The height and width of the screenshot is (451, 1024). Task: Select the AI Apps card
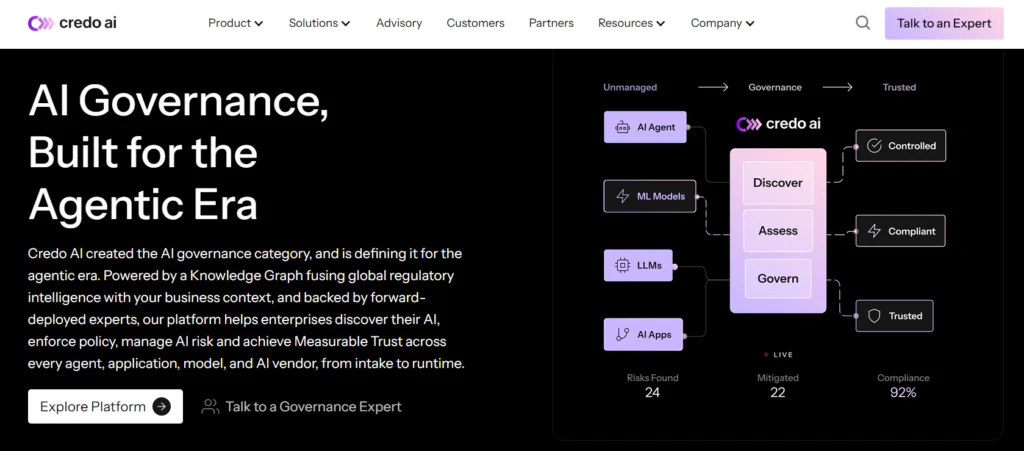pos(643,335)
